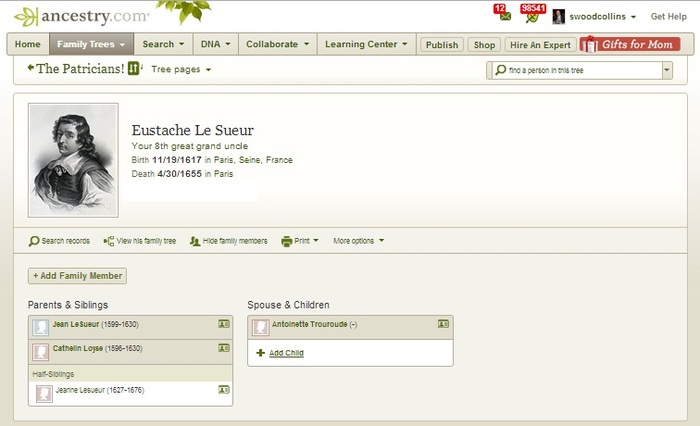700x426 pixels.
Task: Click the leaf hints notification icon
Action: point(532,17)
